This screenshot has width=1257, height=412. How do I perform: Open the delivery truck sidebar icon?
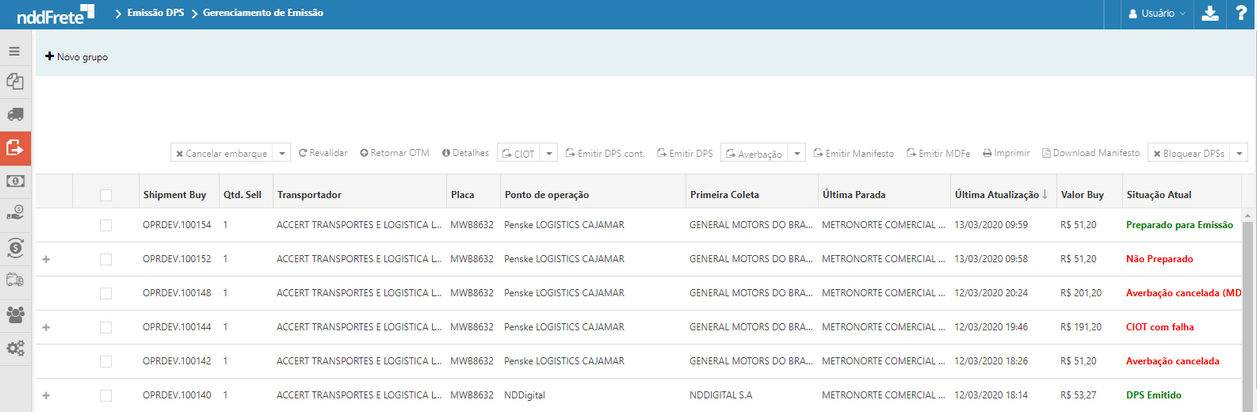tap(15, 280)
